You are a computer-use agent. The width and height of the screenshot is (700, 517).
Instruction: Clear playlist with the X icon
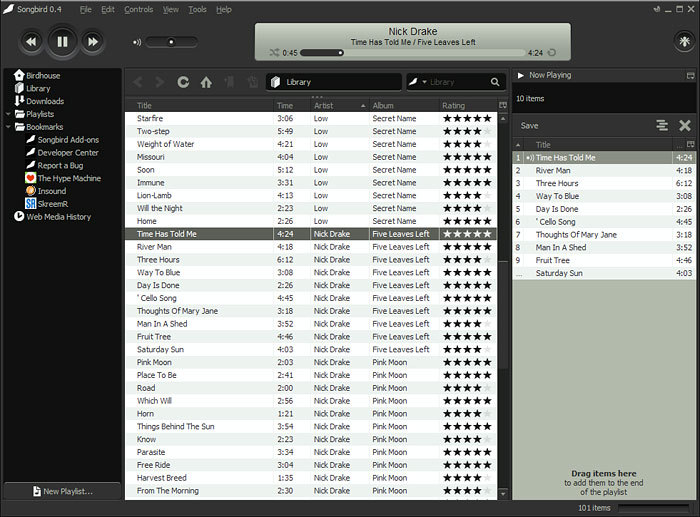click(685, 126)
